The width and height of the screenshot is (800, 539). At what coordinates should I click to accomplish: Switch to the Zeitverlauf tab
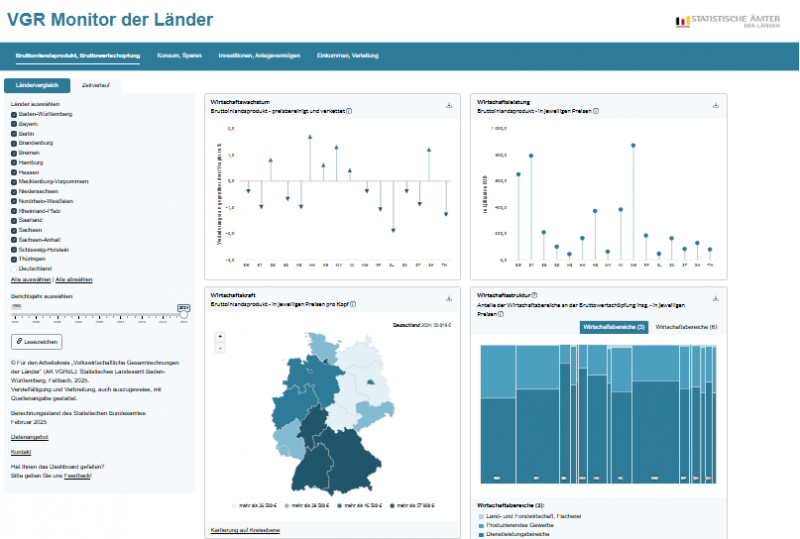[x=97, y=86]
